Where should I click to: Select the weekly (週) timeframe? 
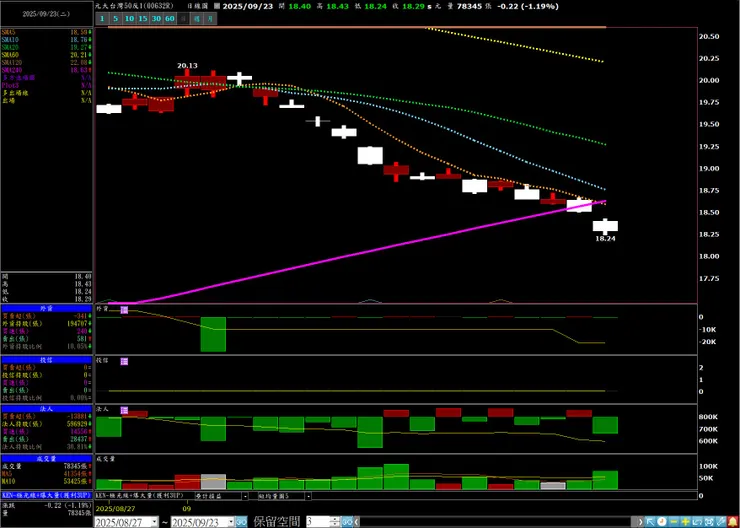tap(197, 19)
